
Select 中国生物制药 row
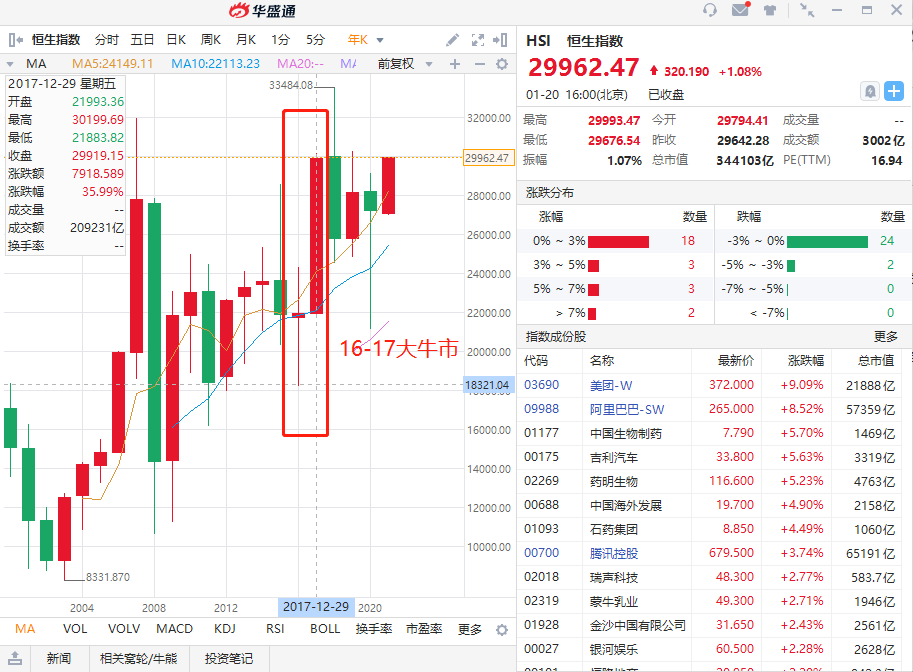click(x=709, y=433)
